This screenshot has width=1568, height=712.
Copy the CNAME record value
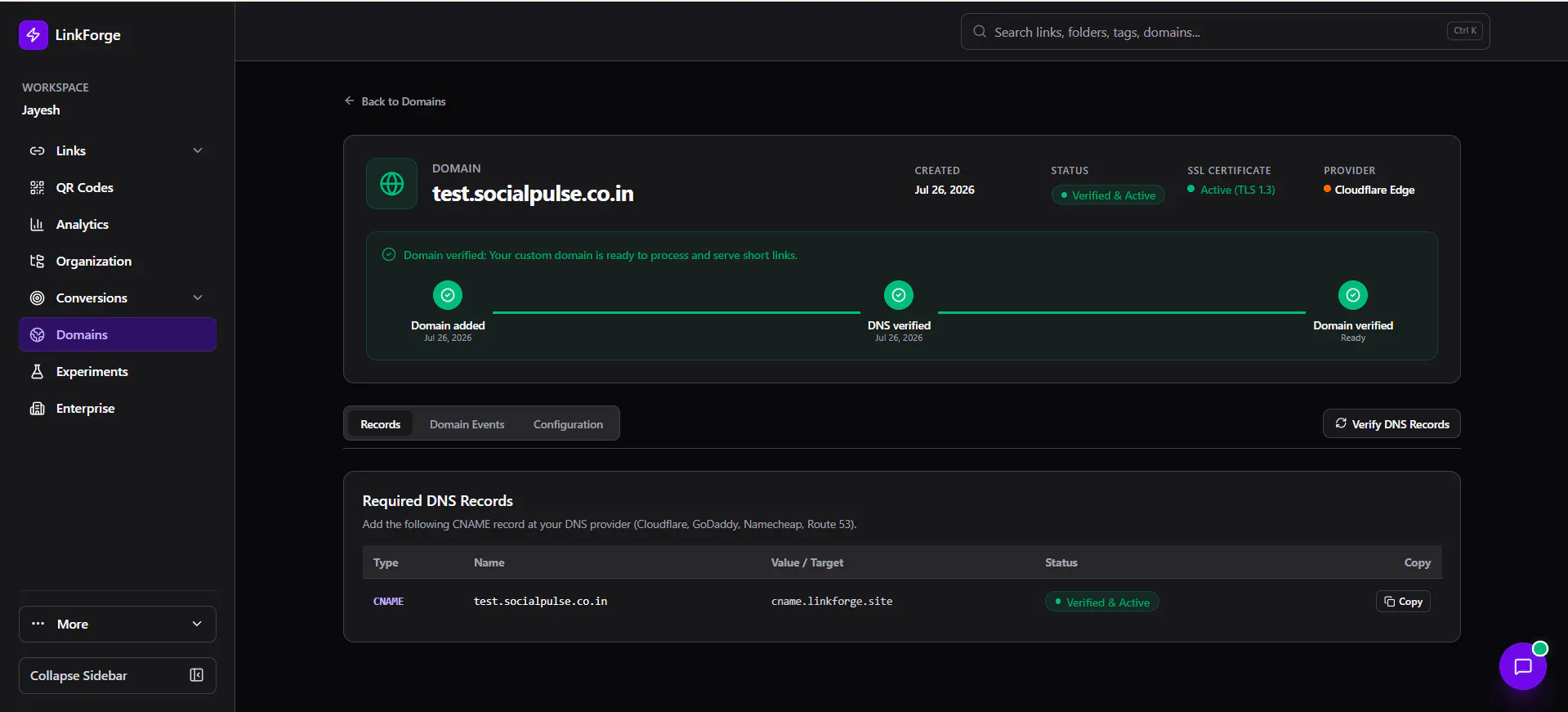pos(1403,602)
